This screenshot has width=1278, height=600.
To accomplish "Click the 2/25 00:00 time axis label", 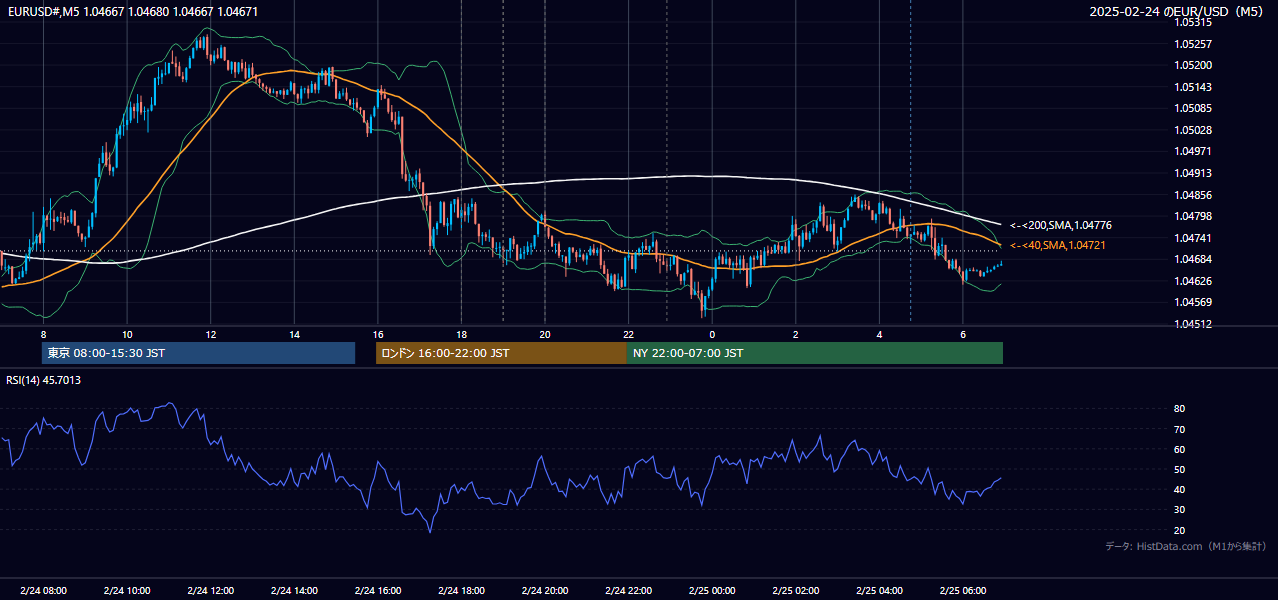I will [711, 590].
